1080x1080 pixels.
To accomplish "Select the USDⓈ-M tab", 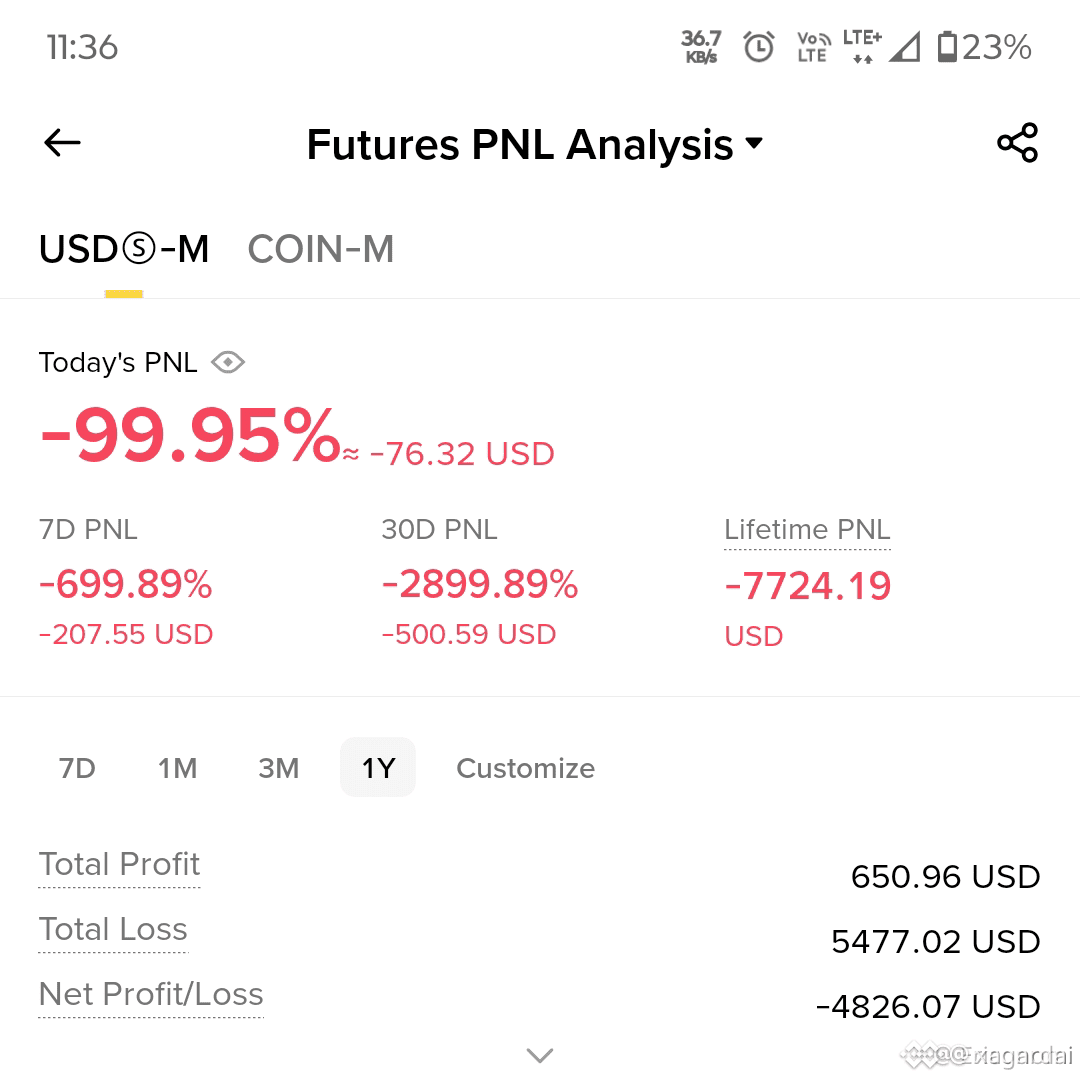I will 124,249.
